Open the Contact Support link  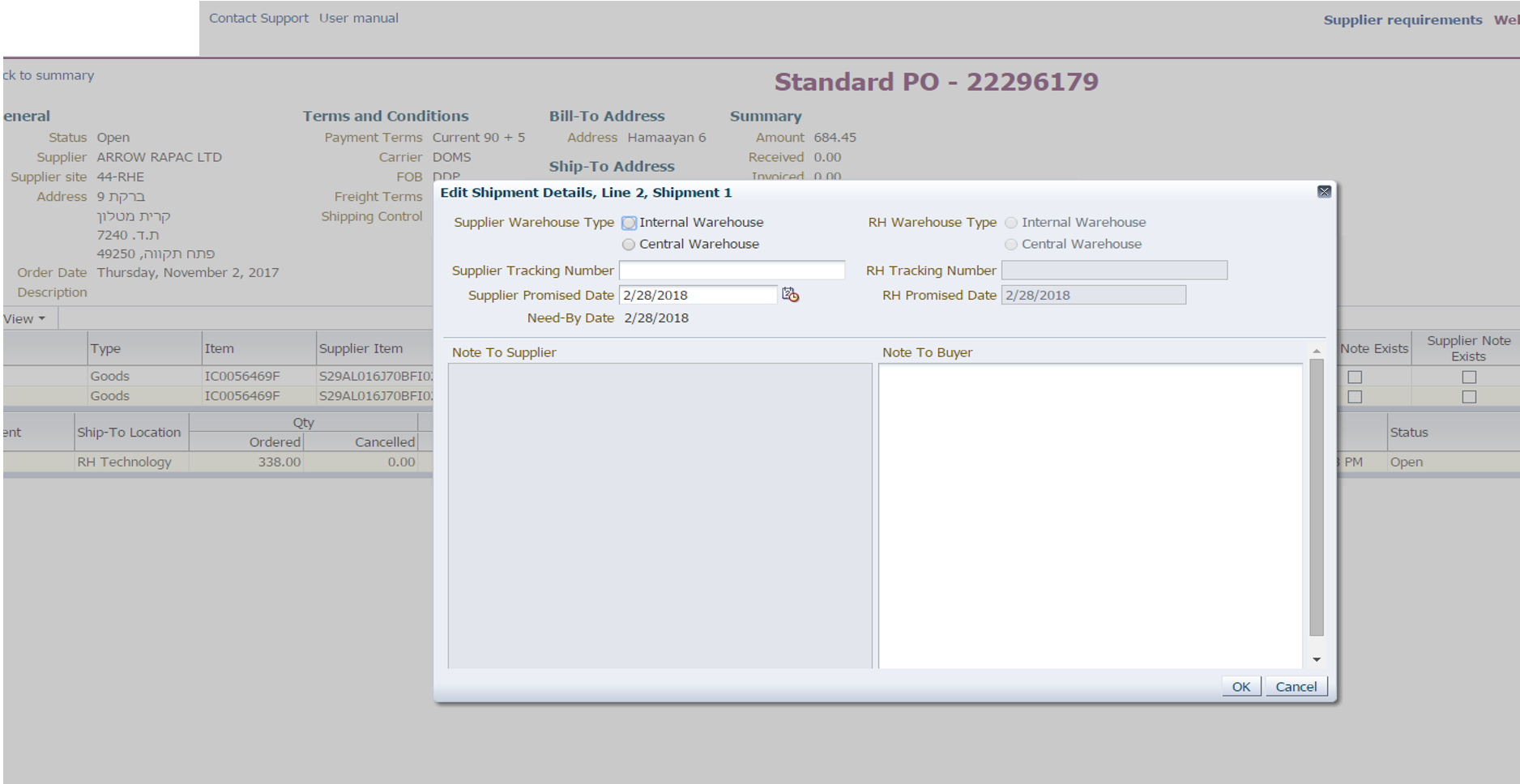coord(258,18)
